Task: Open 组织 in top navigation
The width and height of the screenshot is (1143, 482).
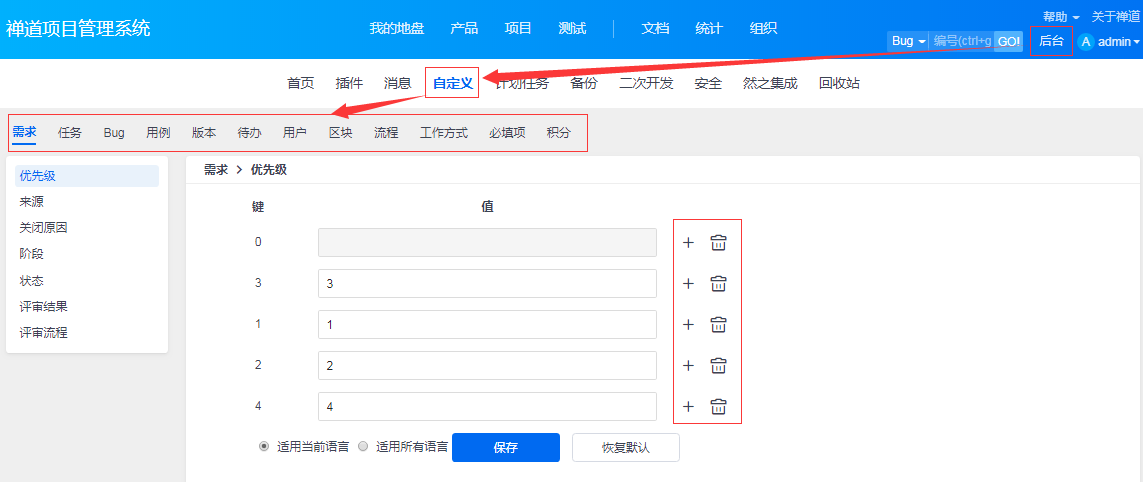Action: tap(763, 28)
